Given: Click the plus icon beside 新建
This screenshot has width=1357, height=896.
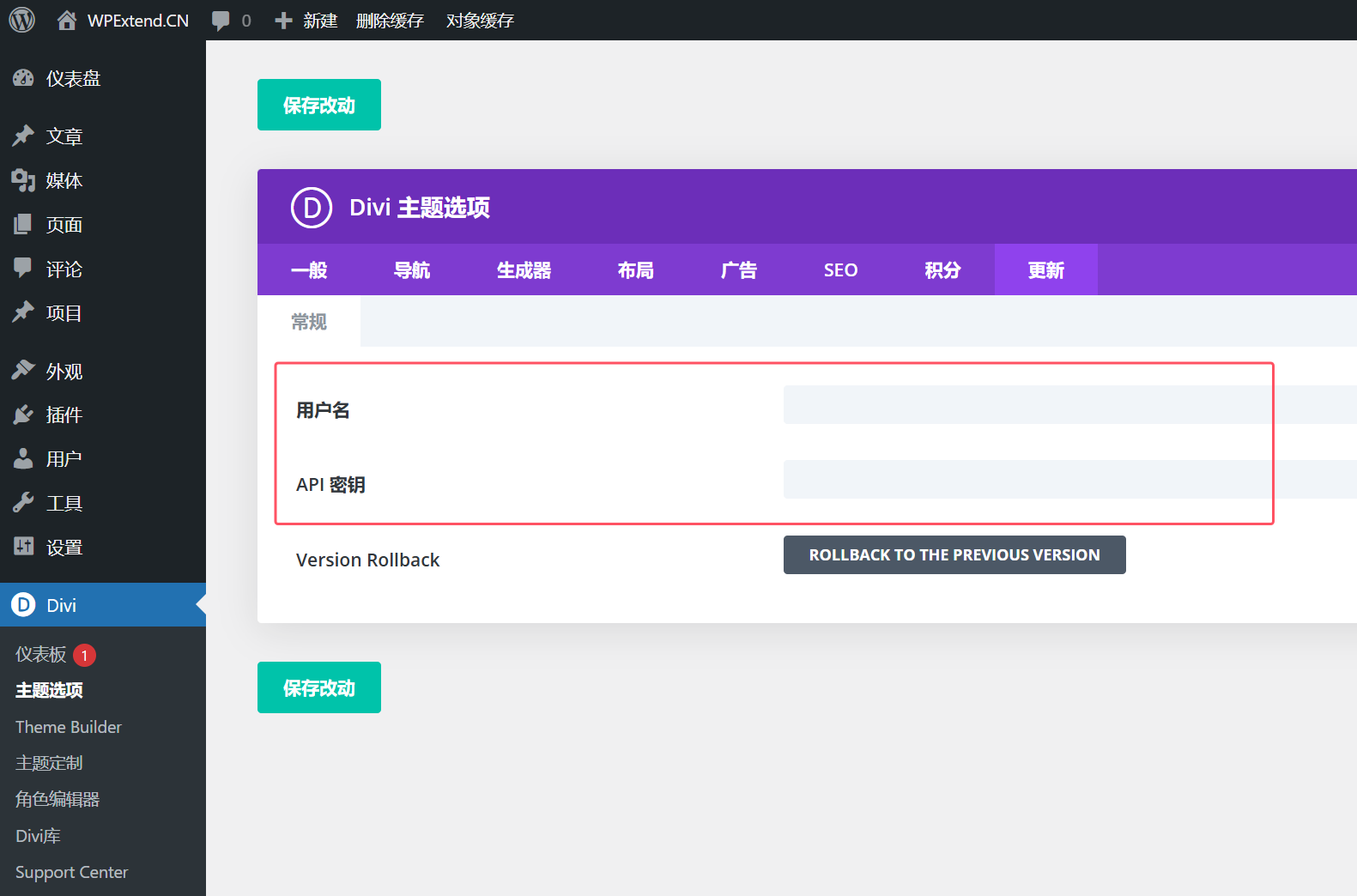Looking at the screenshot, I should (x=283, y=21).
